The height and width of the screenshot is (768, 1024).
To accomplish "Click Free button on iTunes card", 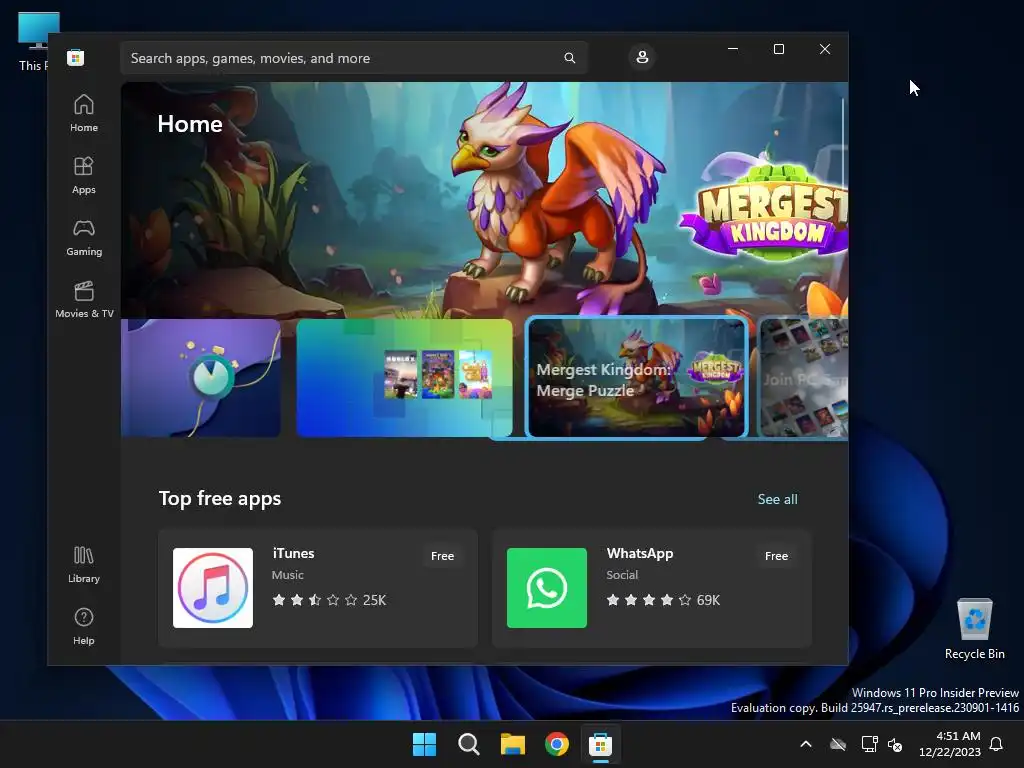I will pos(442,556).
